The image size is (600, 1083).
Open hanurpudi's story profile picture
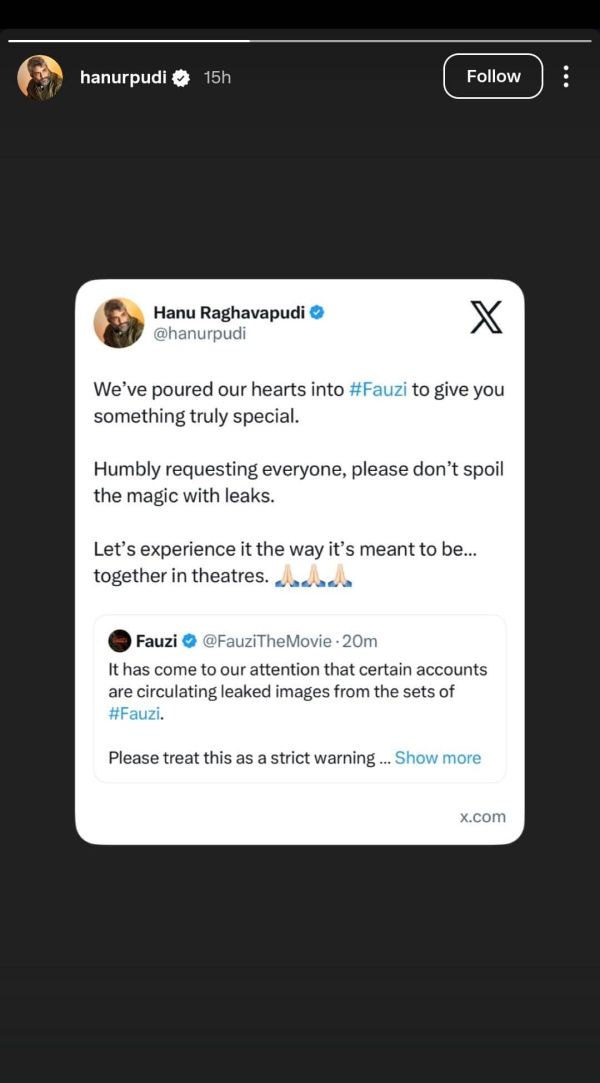coord(40,77)
